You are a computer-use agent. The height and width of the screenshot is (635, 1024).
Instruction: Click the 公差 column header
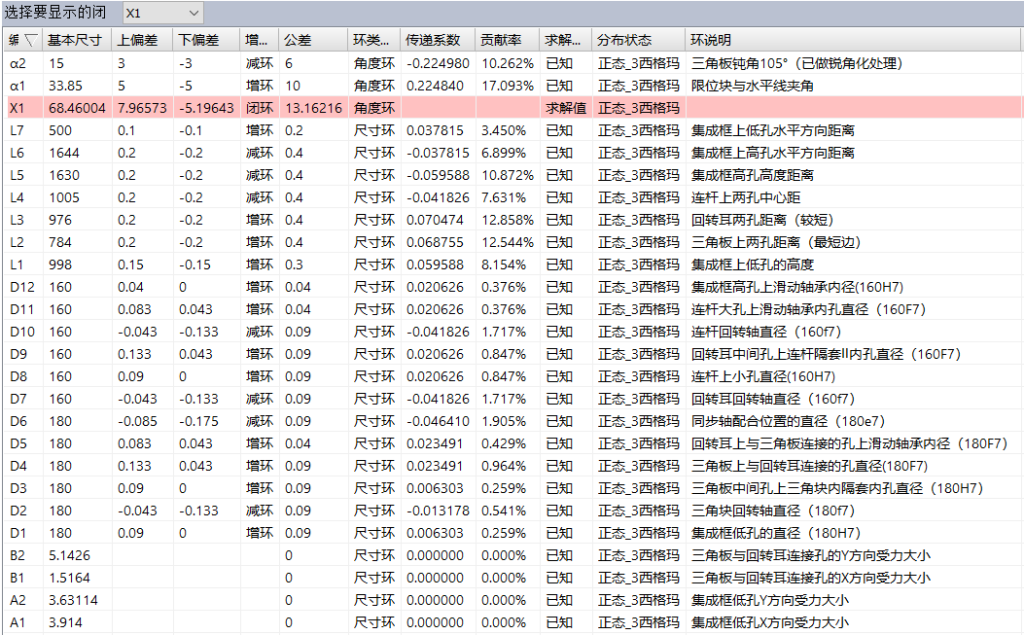[297, 41]
